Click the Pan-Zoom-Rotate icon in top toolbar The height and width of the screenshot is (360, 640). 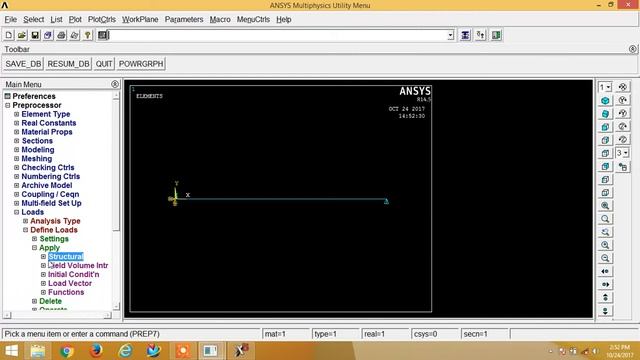48,35
